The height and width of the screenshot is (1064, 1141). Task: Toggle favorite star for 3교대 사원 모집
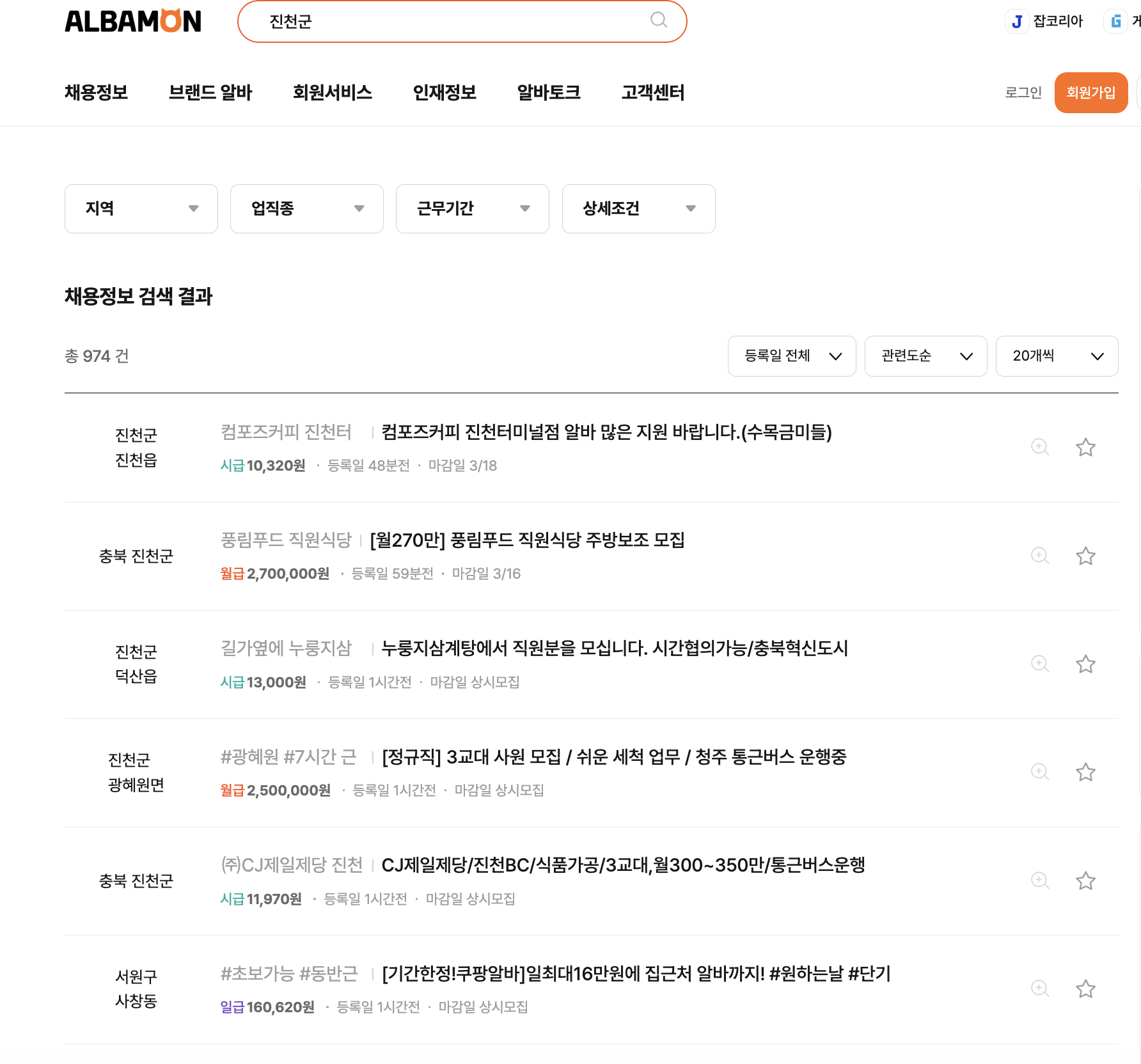pyautogui.click(x=1085, y=772)
